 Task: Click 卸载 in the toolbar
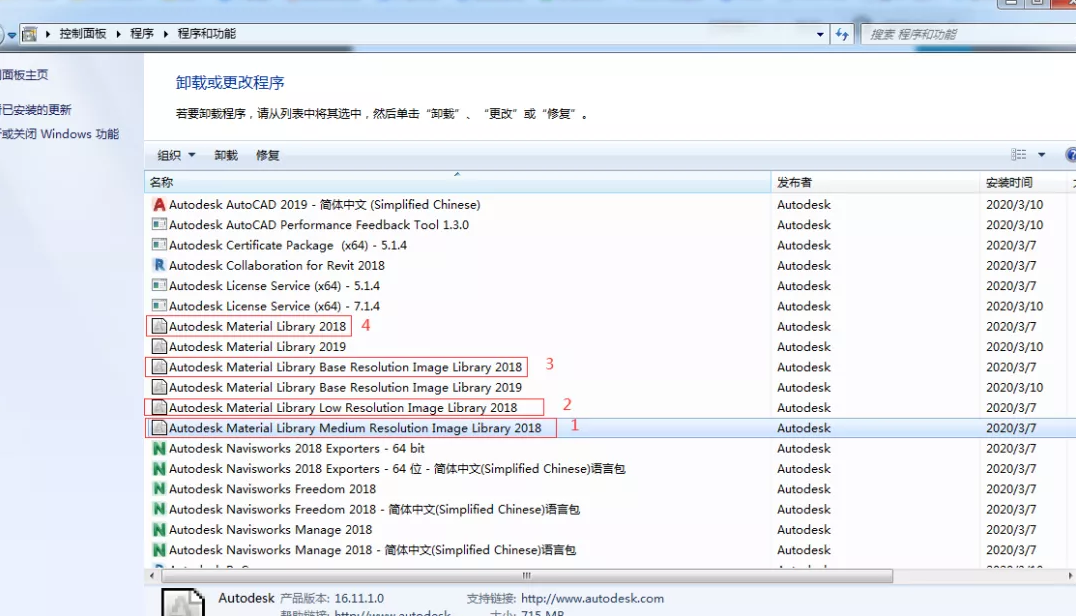coord(226,155)
